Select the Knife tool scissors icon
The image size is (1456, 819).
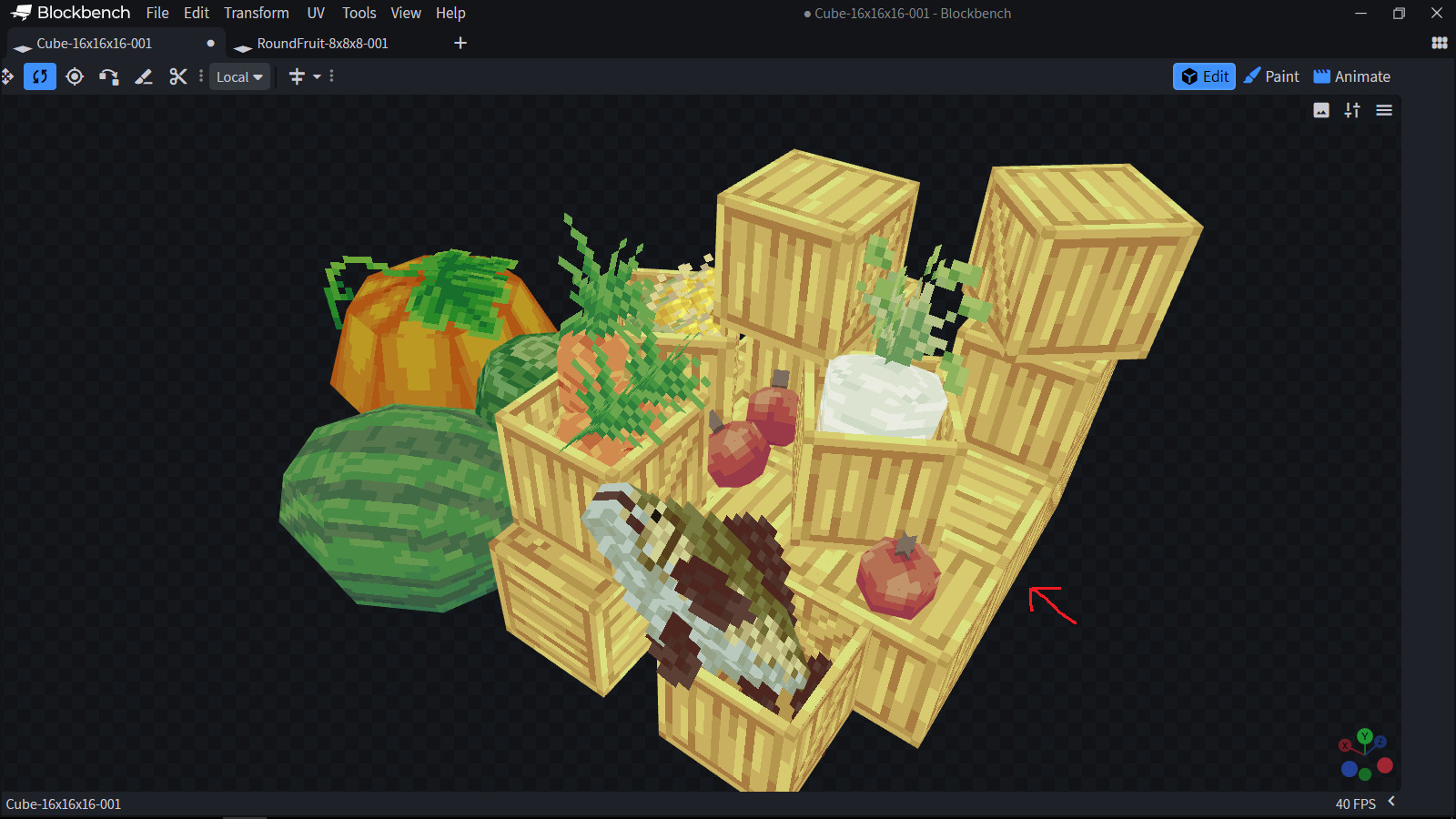(x=178, y=76)
